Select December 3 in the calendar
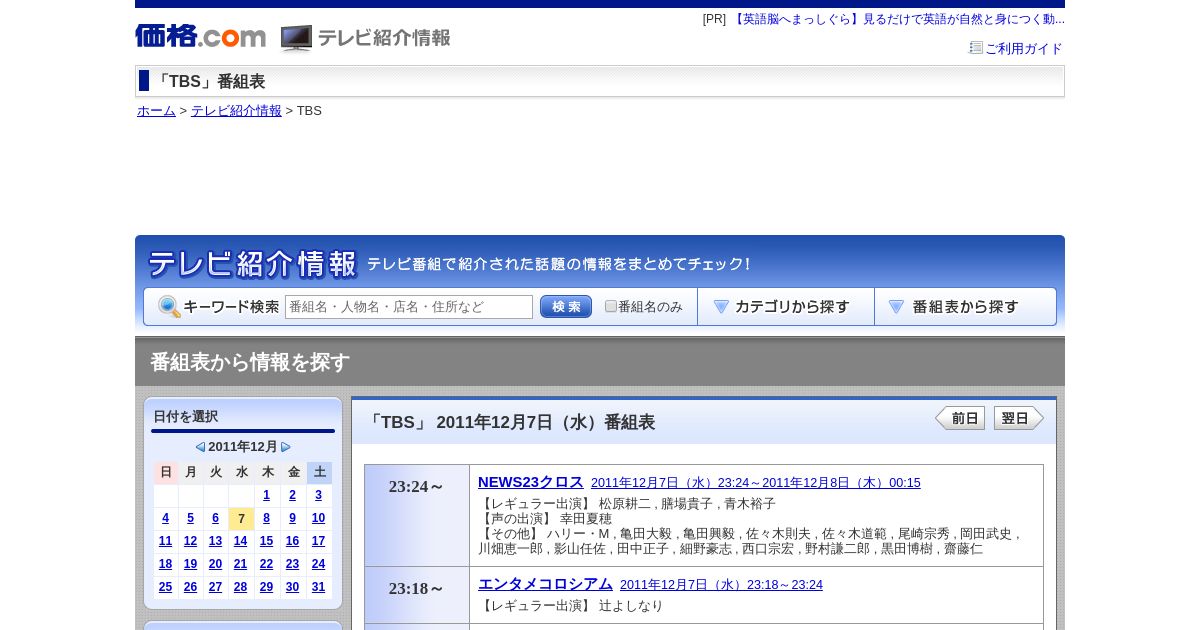This screenshot has width=1200, height=630. click(318, 495)
